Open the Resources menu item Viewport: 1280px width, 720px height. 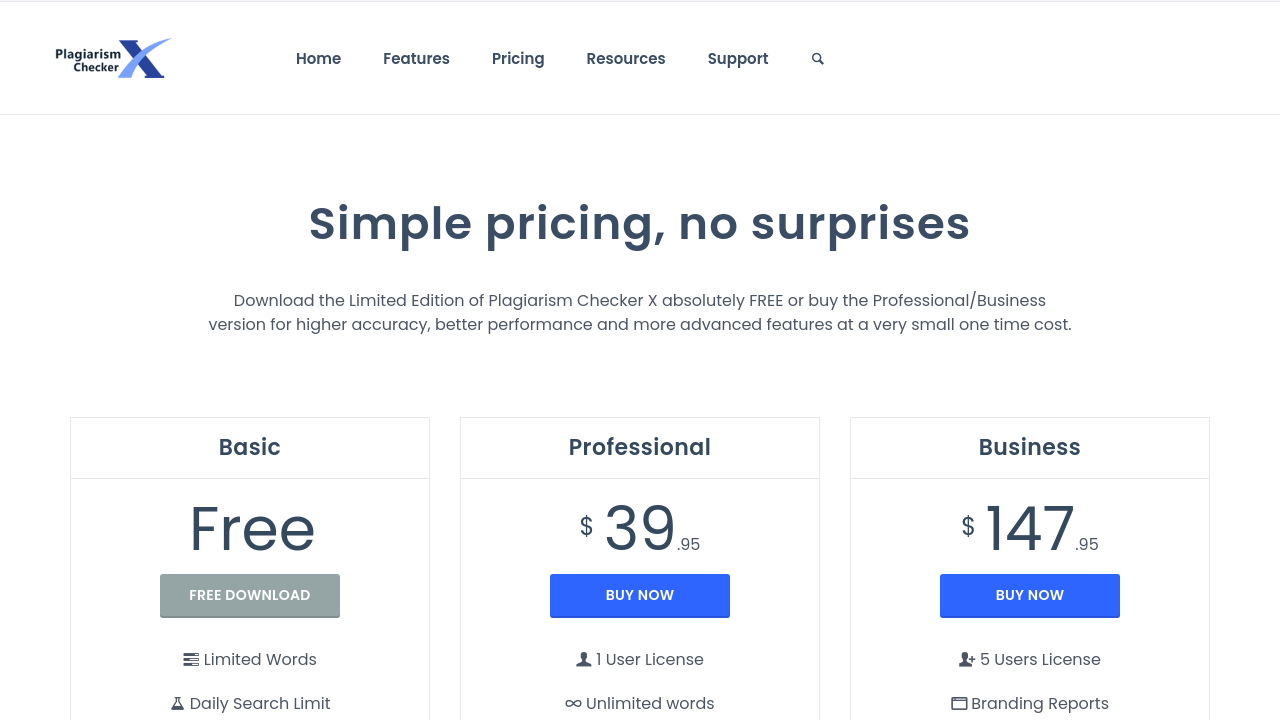pyautogui.click(x=626, y=59)
